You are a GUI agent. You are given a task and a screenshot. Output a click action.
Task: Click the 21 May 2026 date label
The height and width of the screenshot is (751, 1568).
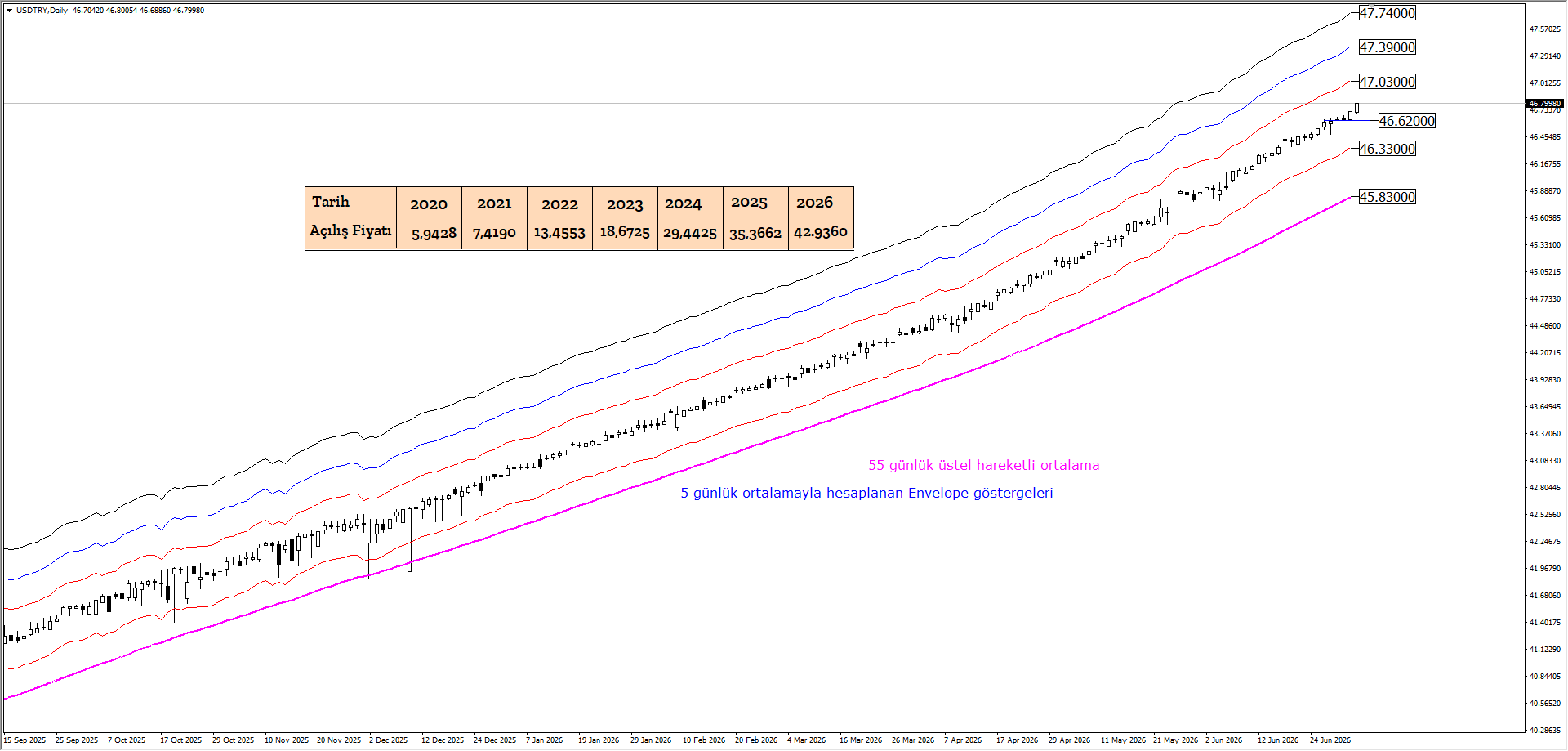(1175, 740)
